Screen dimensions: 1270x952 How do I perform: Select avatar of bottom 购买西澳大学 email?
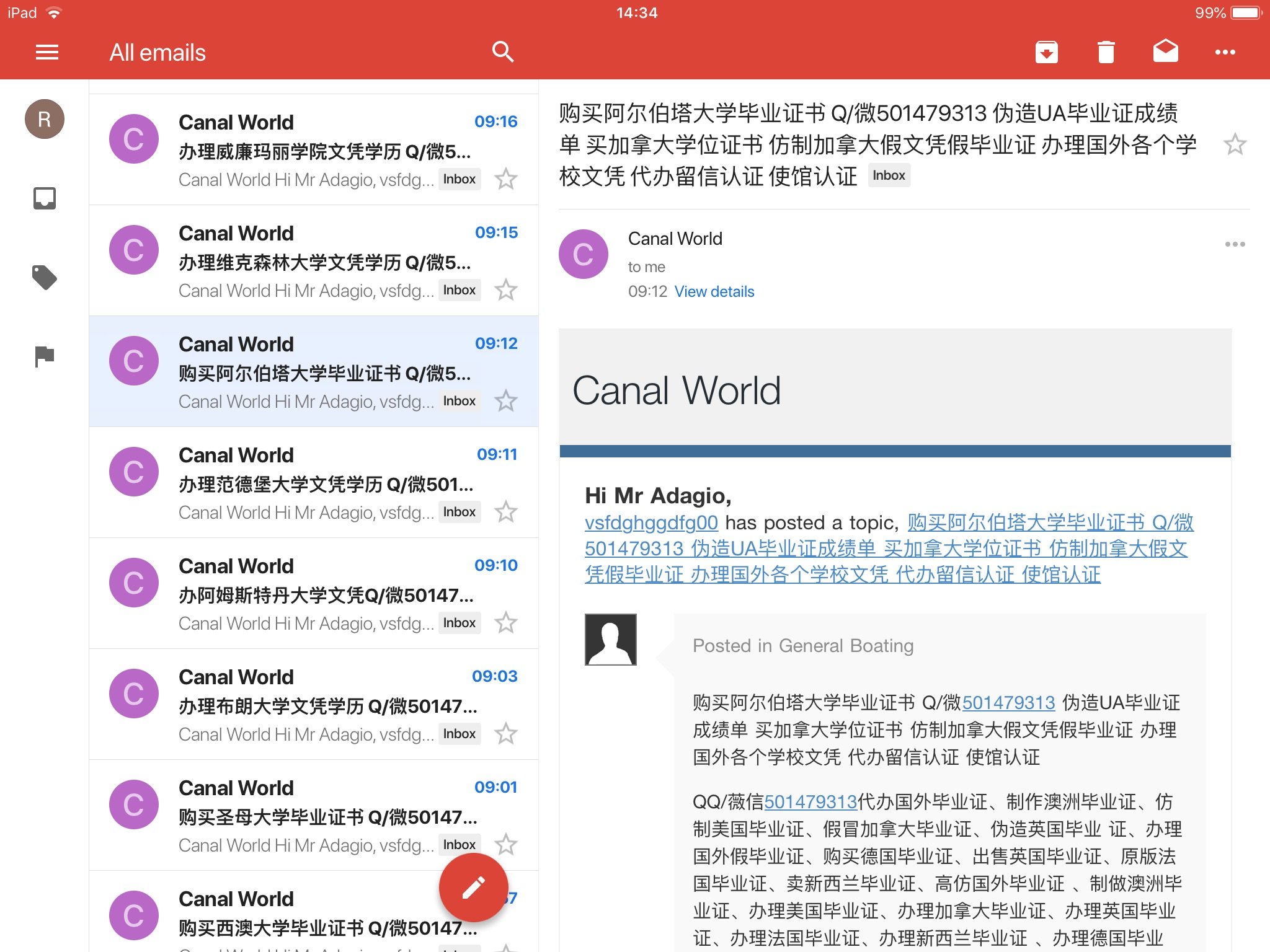(134, 915)
